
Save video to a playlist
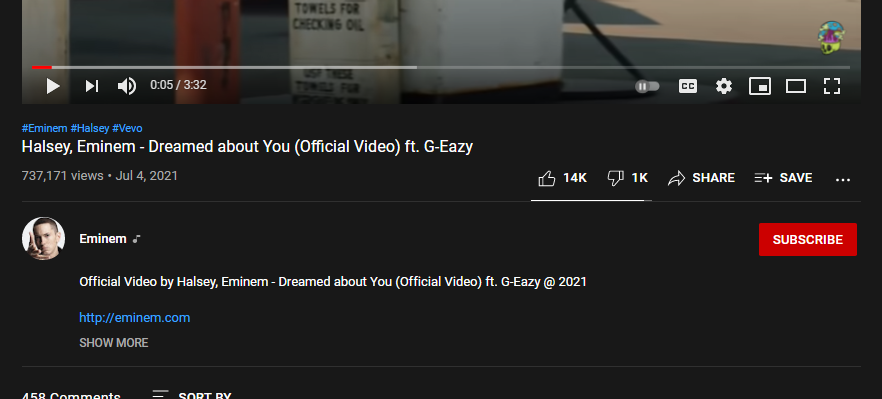click(x=783, y=178)
